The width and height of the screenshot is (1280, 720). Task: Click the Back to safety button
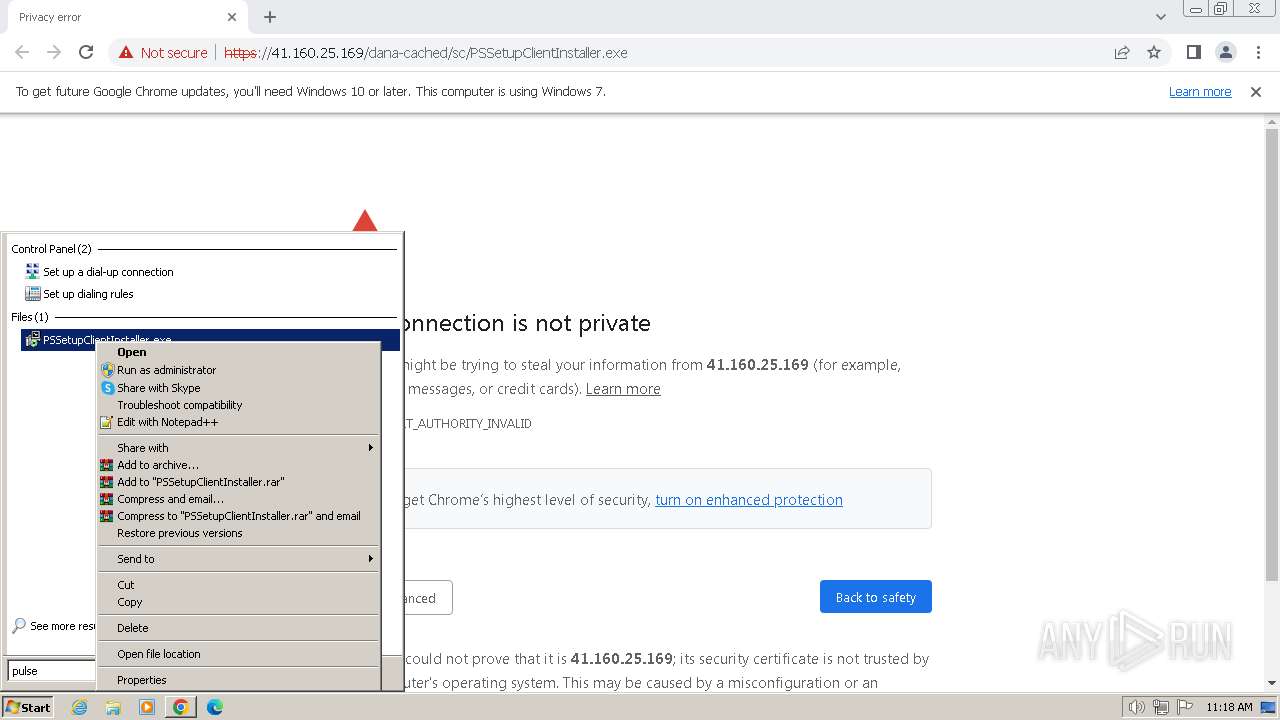[875, 597]
